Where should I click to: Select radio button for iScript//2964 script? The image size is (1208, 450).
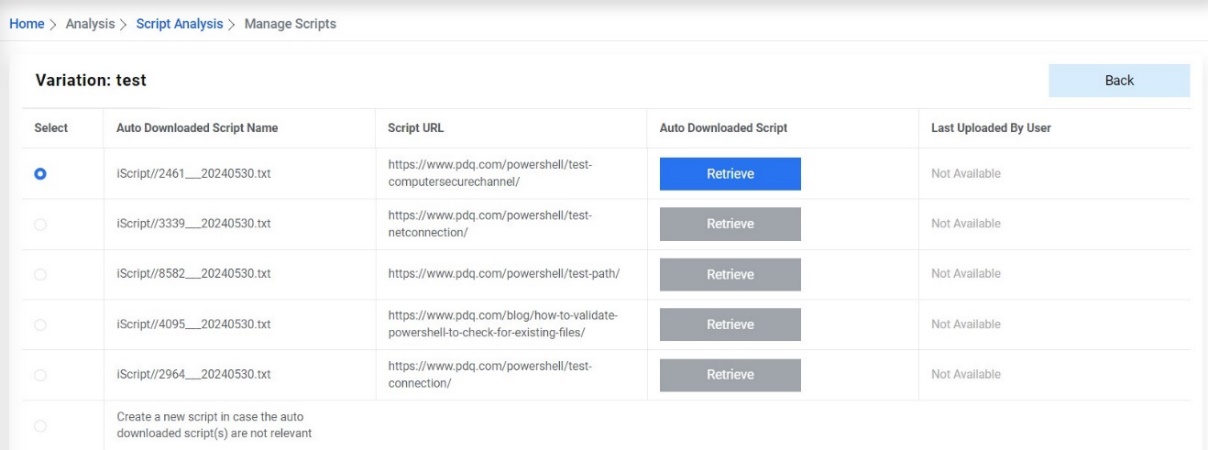click(40, 375)
